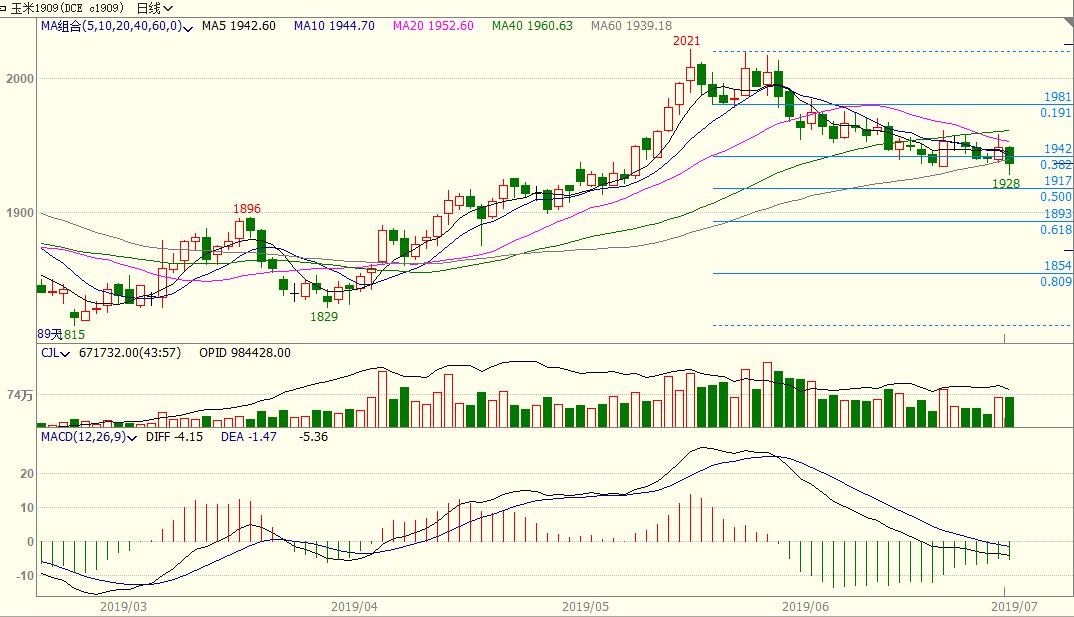Click the OPID 984428.00 open interest label
Viewport: 1074px width, 617px height.
[x=245, y=353]
